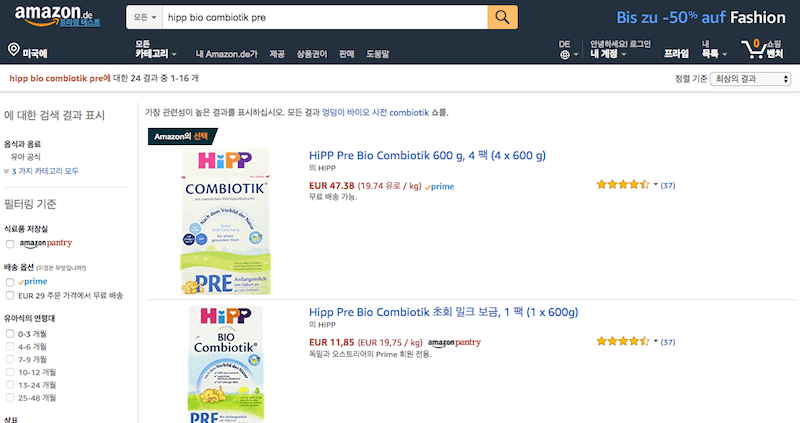Enable the Amazon Pantry filter checkbox
The width and height of the screenshot is (800, 423).
(10, 244)
